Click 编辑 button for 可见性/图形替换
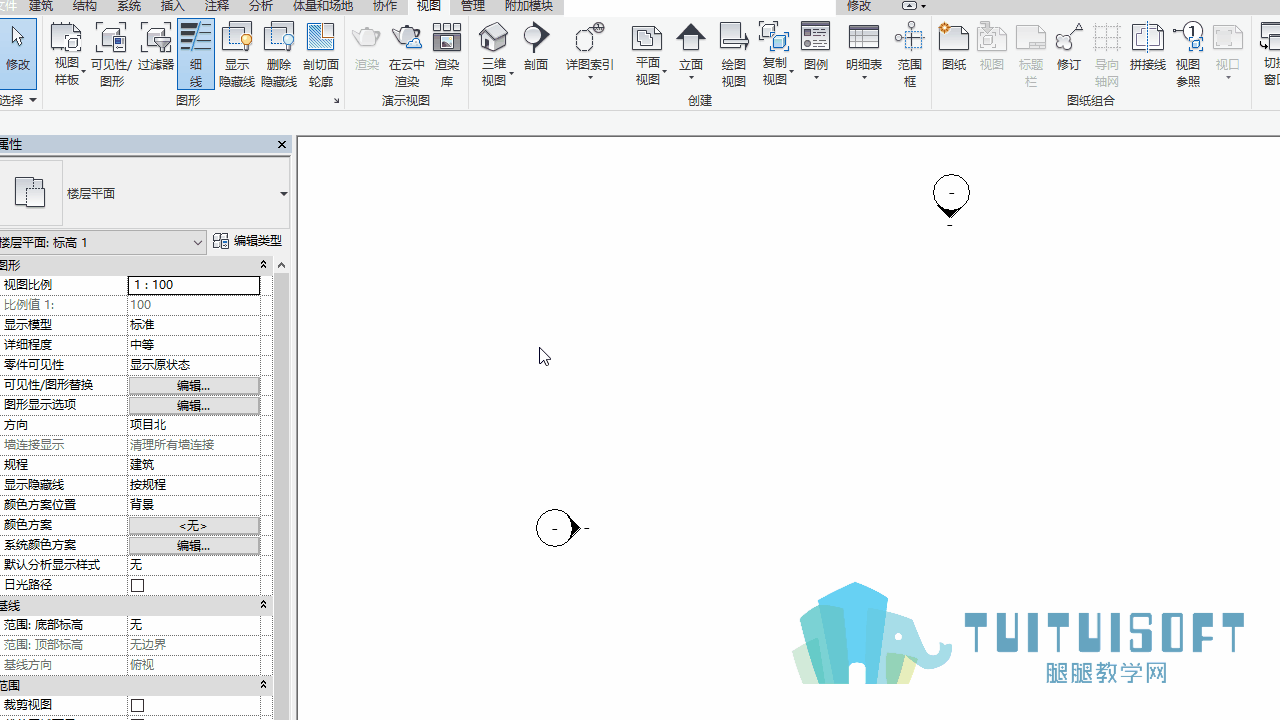 194,385
